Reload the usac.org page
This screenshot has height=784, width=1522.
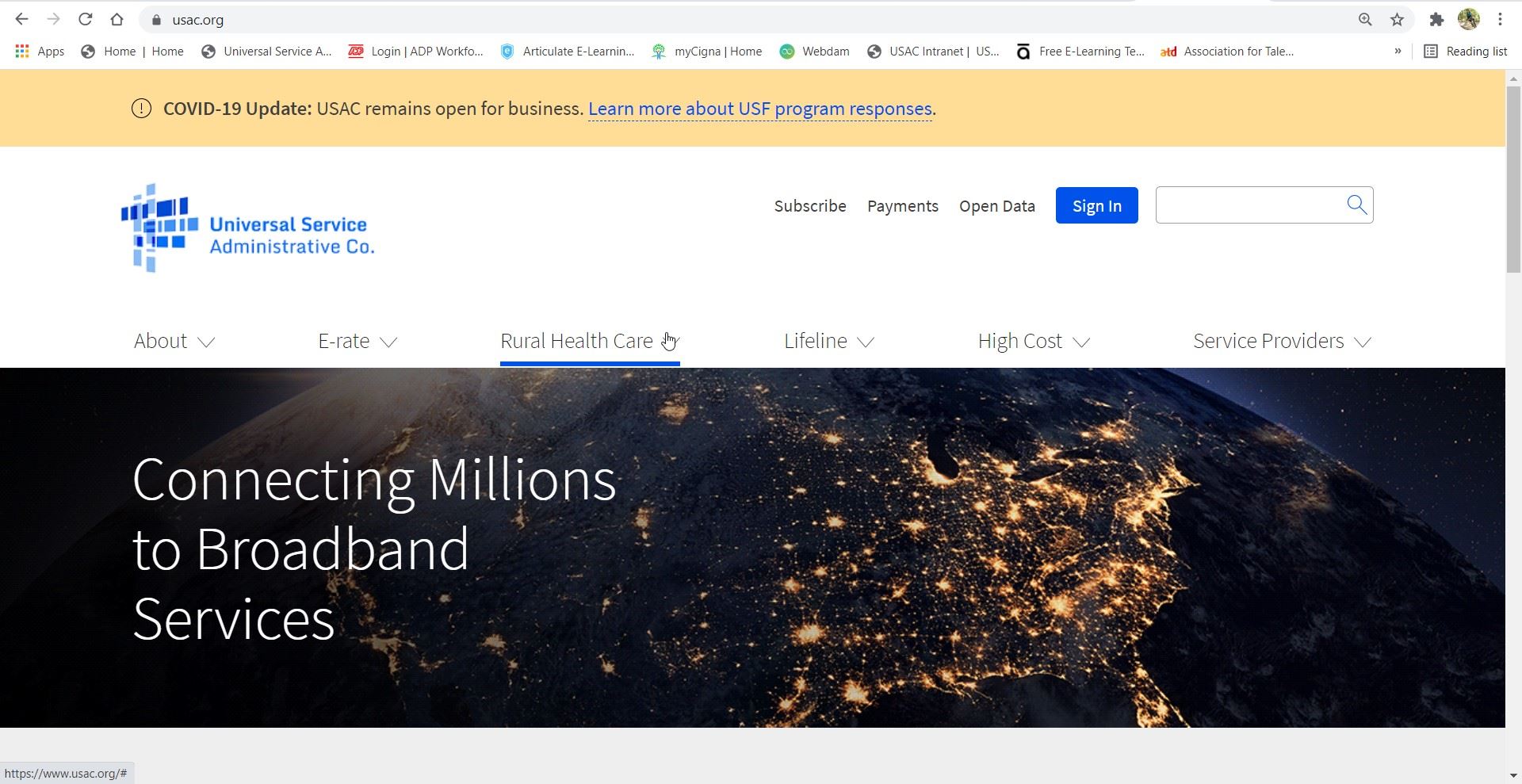(85, 19)
